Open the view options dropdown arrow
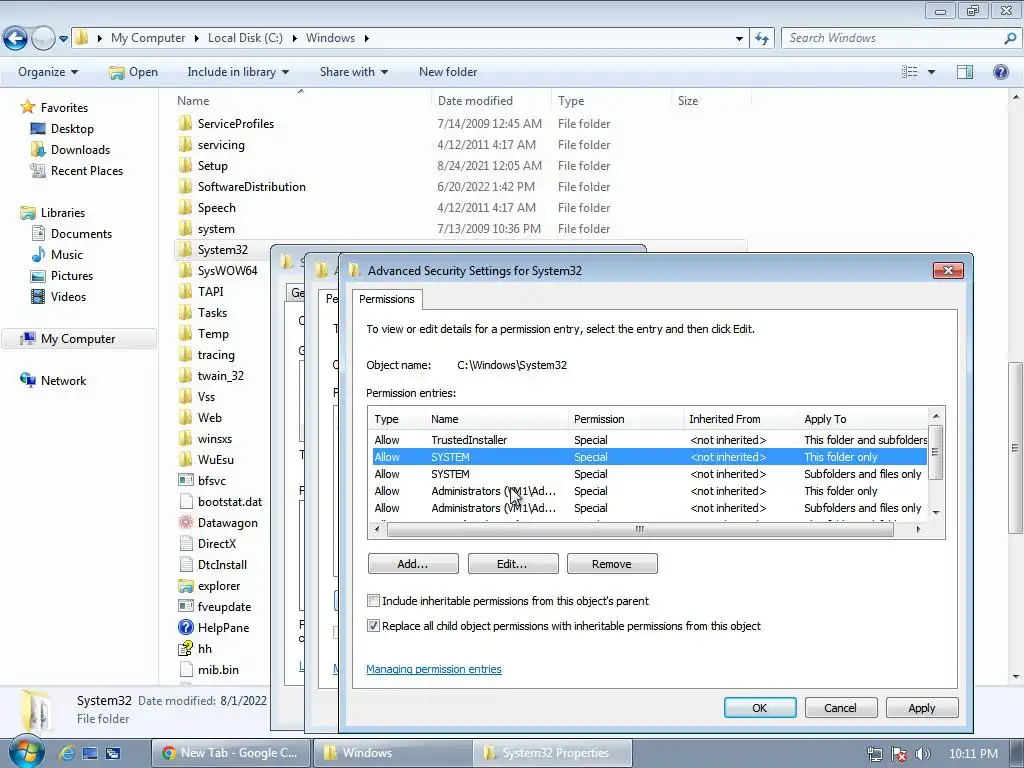This screenshot has width=1024, height=768. [x=931, y=72]
